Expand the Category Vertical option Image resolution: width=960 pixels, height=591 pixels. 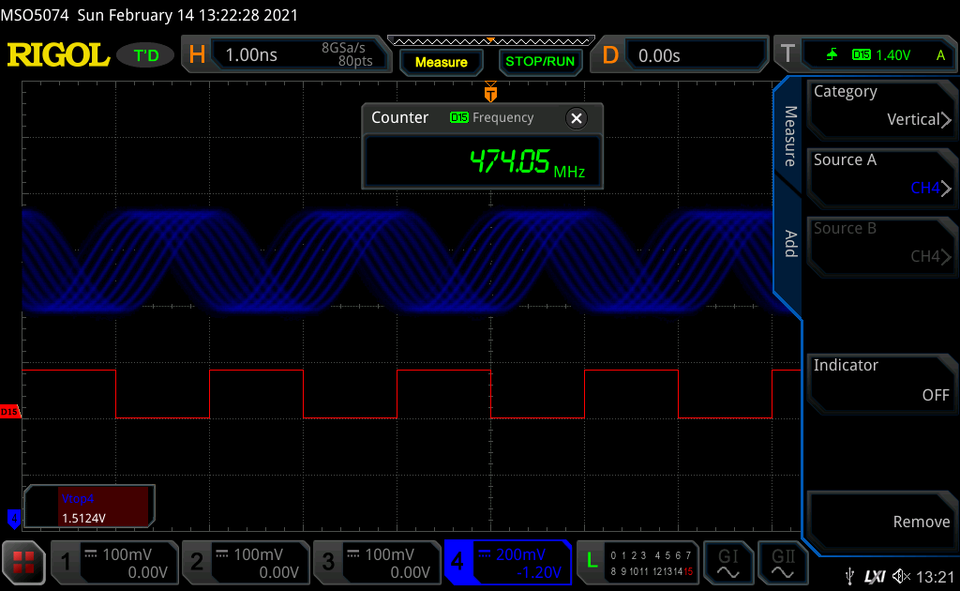pyautogui.click(x=880, y=106)
